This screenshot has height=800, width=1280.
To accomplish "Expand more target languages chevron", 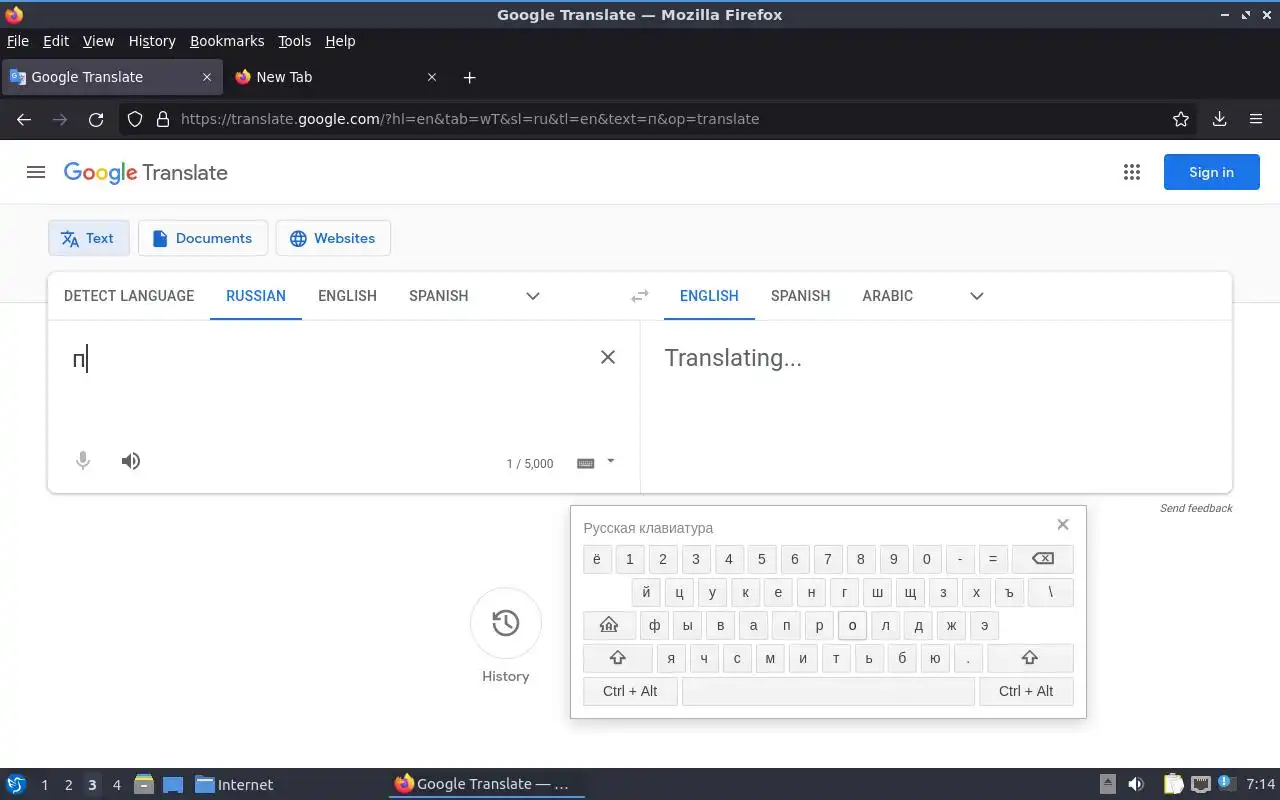I will click(x=977, y=296).
